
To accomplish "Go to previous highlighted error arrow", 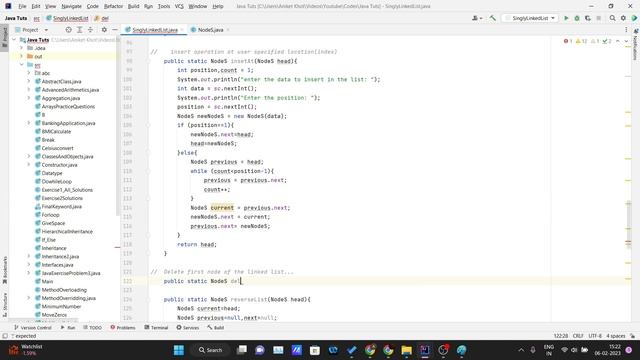I will tap(618, 41).
